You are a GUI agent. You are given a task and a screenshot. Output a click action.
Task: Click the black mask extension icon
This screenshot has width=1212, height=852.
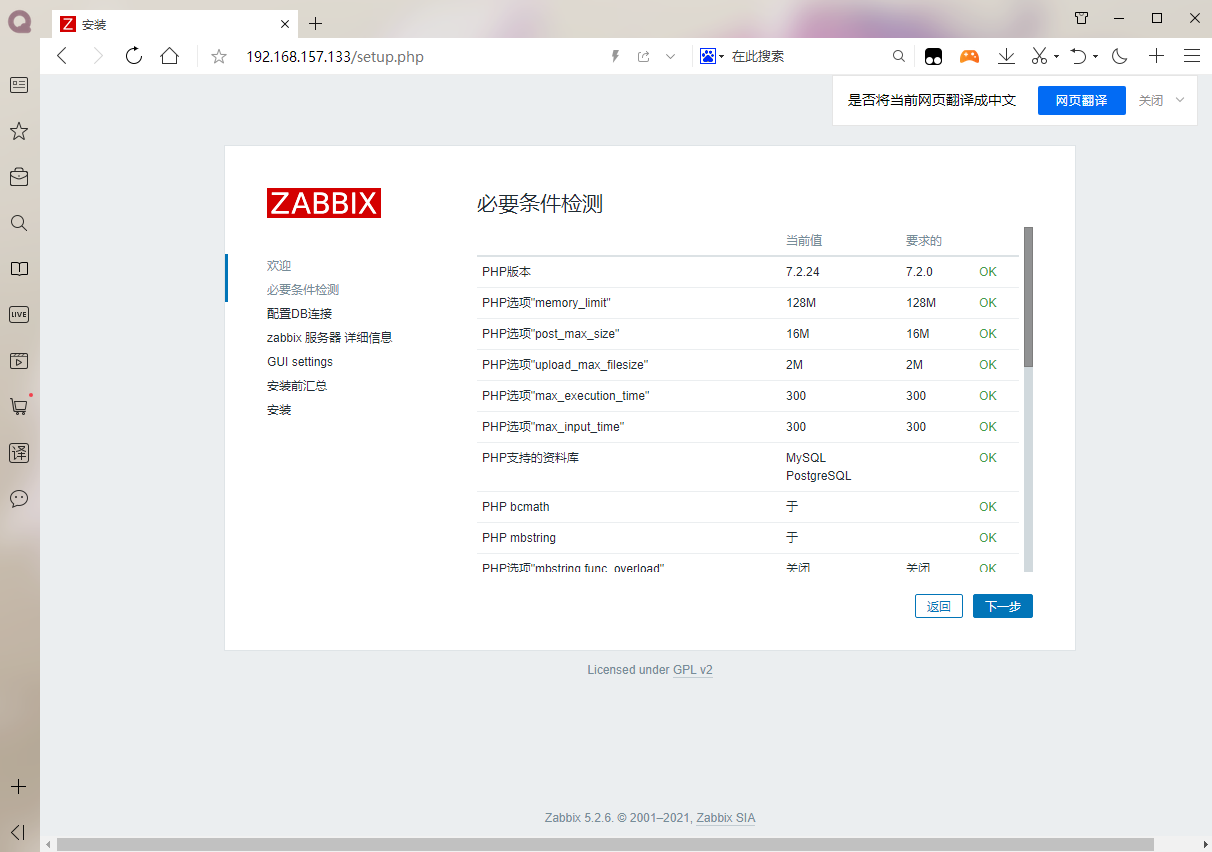point(933,57)
